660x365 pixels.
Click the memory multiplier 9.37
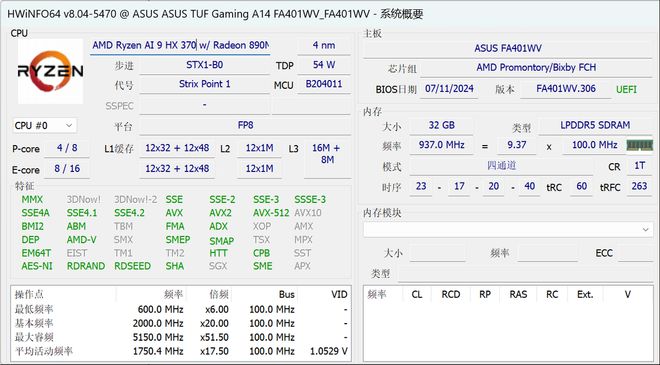(x=517, y=145)
